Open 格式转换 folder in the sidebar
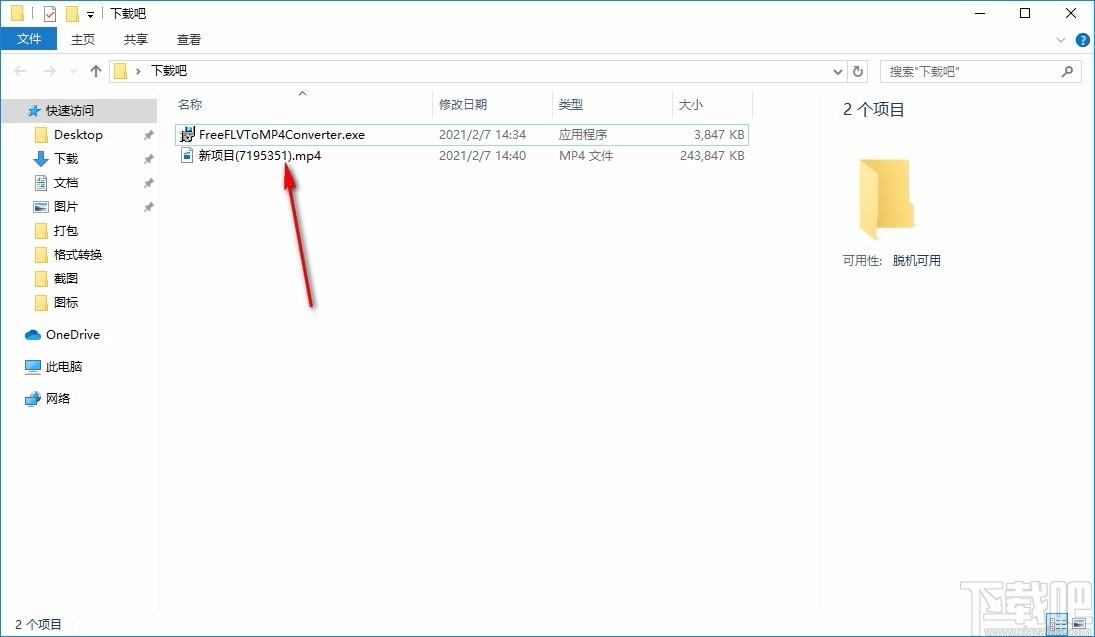The width and height of the screenshot is (1095, 637). [x=78, y=254]
